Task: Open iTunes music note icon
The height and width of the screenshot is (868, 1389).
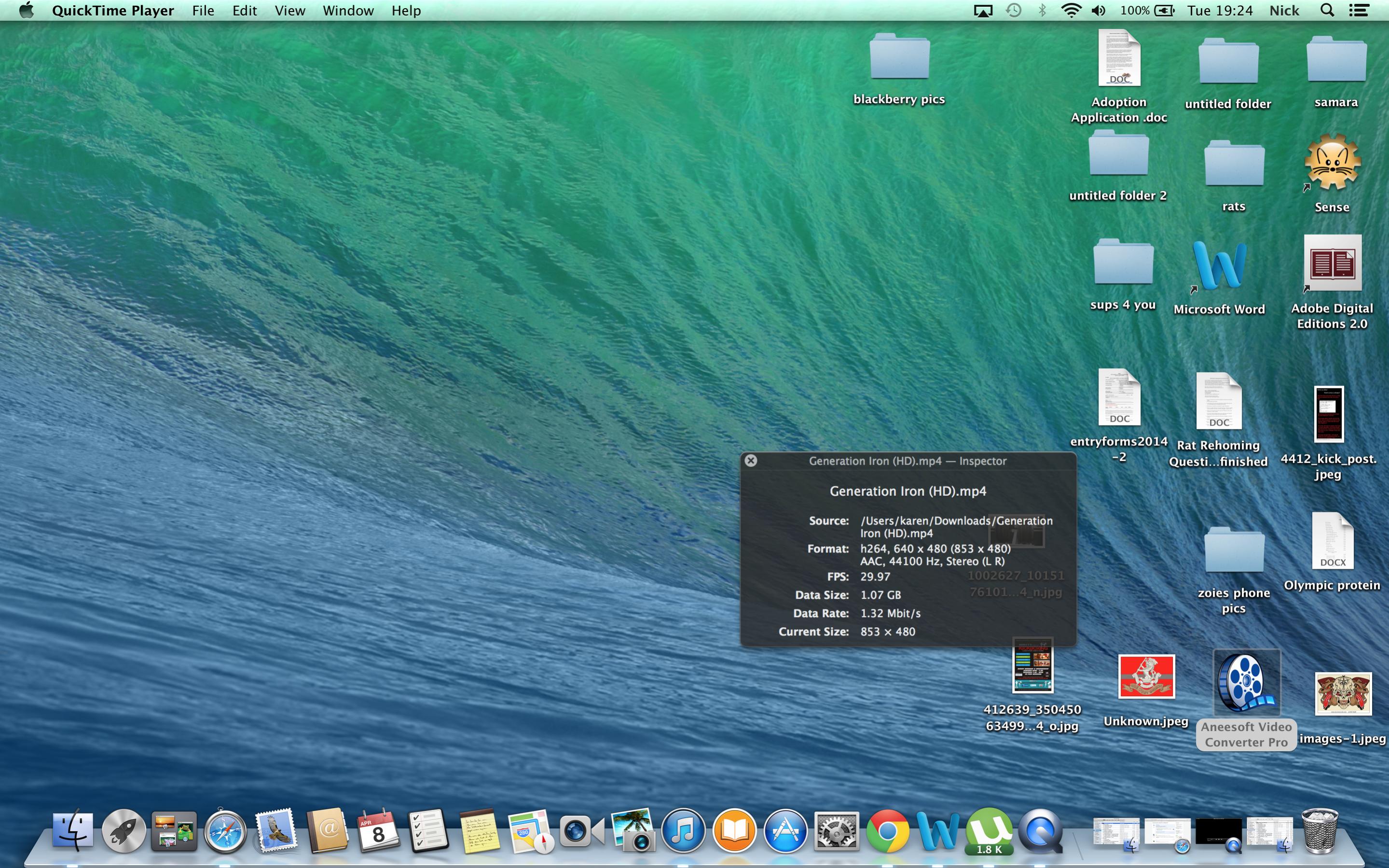Action: pyautogui.click(x=683, y=831)
